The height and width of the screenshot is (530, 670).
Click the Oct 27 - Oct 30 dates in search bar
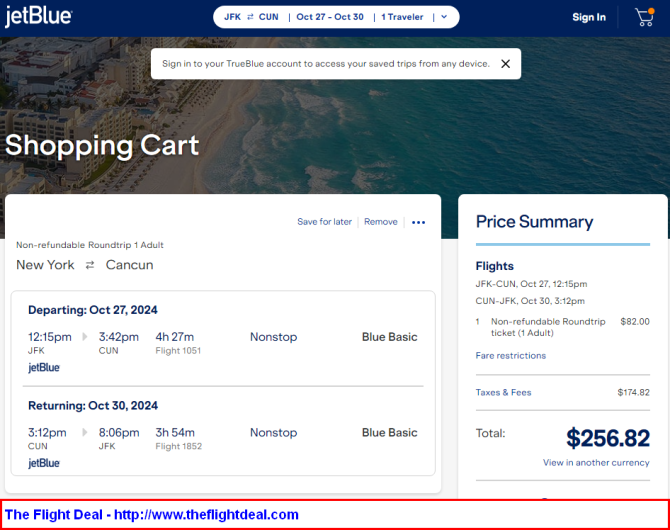[x=330, y=17]
